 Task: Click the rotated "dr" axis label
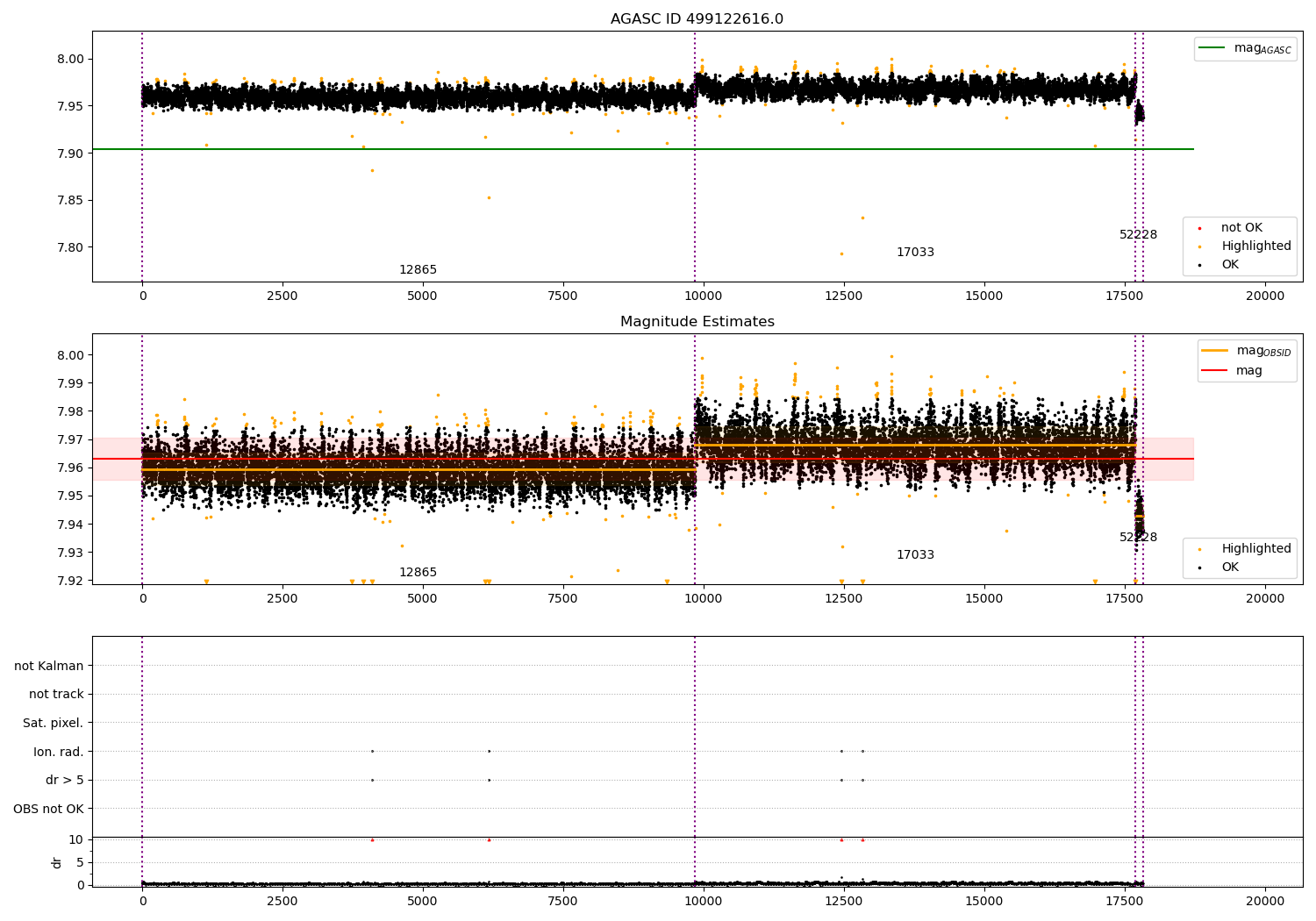[x=57, y=862]
